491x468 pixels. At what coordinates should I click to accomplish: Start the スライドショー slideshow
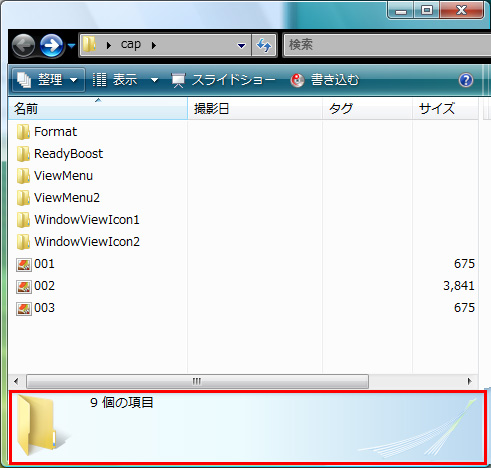coord(223,80)
